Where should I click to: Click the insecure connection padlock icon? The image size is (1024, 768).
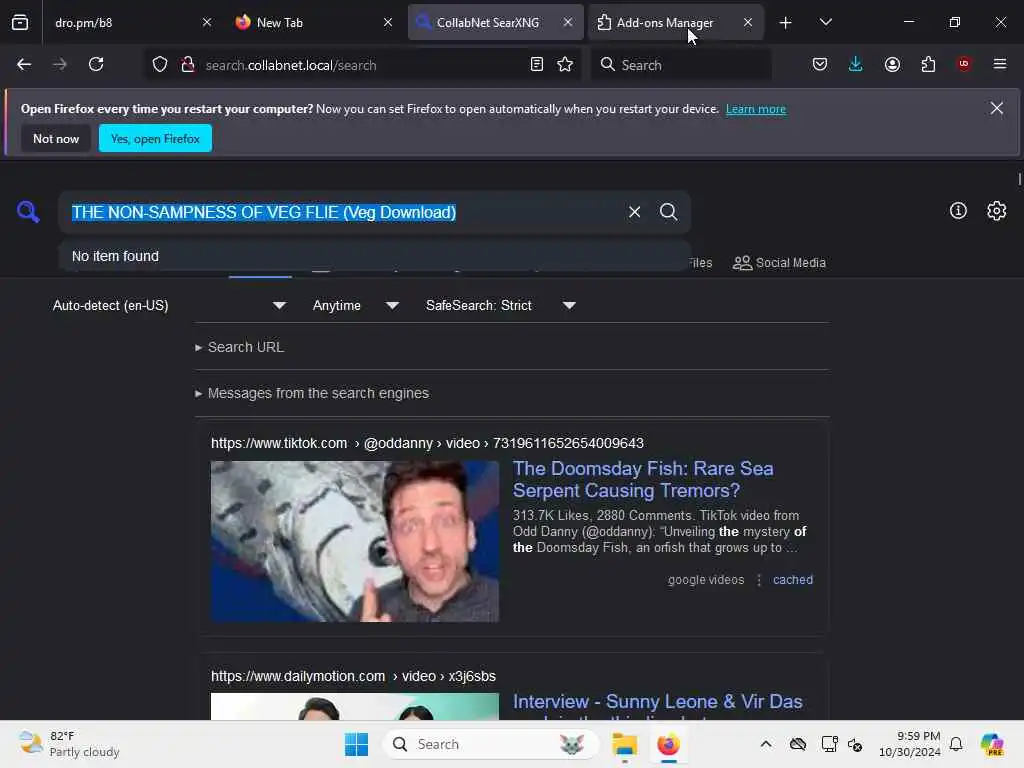coord(188,65)
